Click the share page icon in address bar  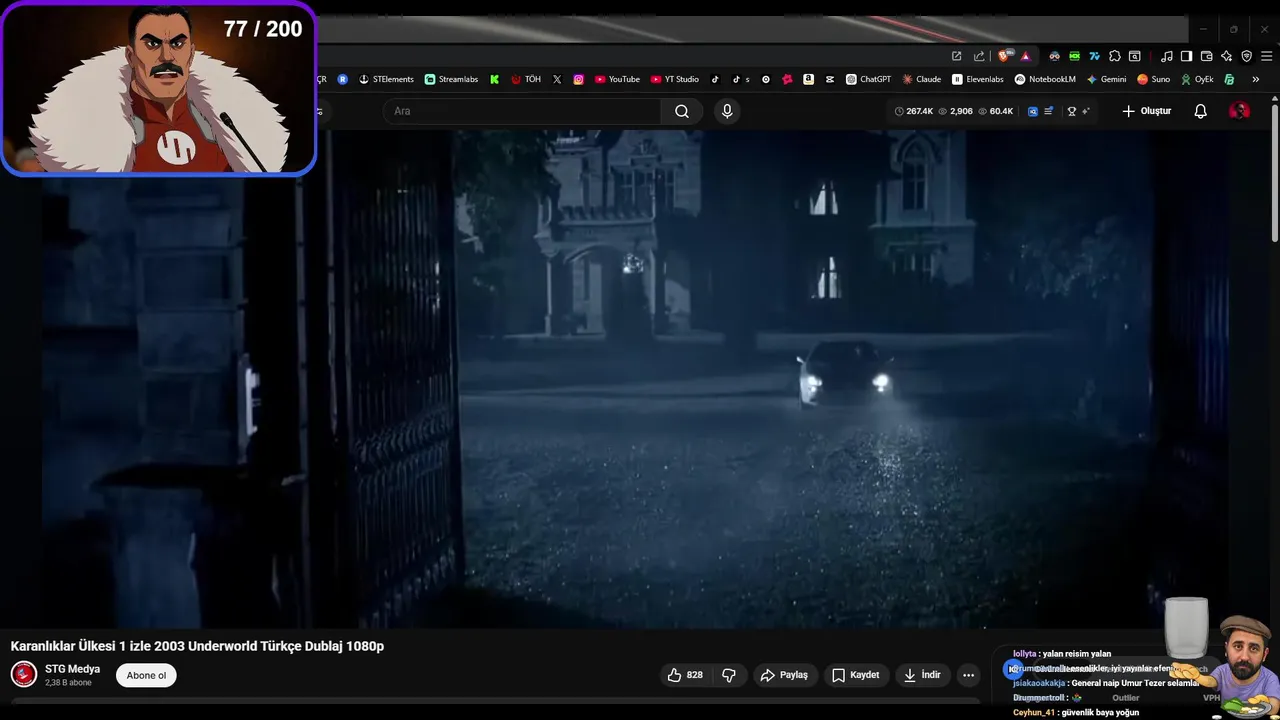click(x=979, y=56)
